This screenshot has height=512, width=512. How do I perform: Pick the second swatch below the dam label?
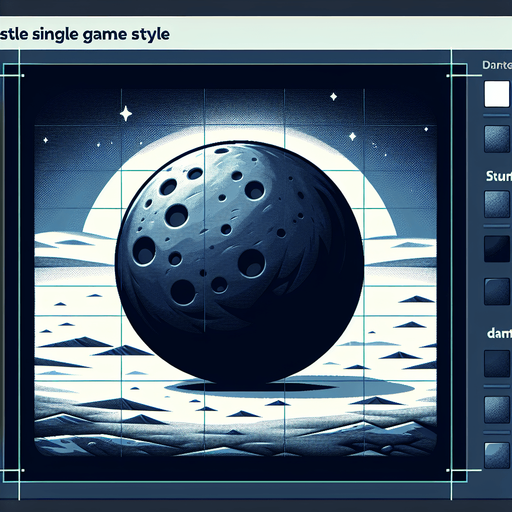click(497, 409)
